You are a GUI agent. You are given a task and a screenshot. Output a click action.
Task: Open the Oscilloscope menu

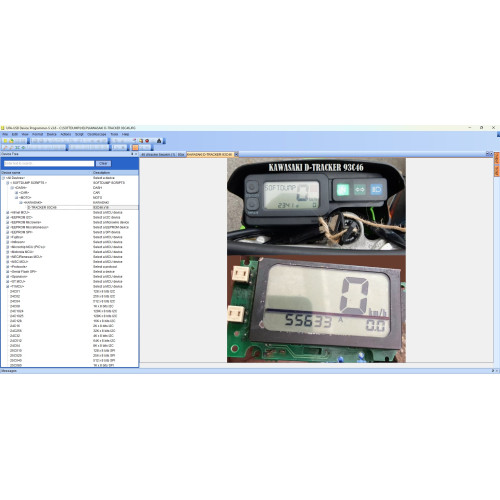97,134
